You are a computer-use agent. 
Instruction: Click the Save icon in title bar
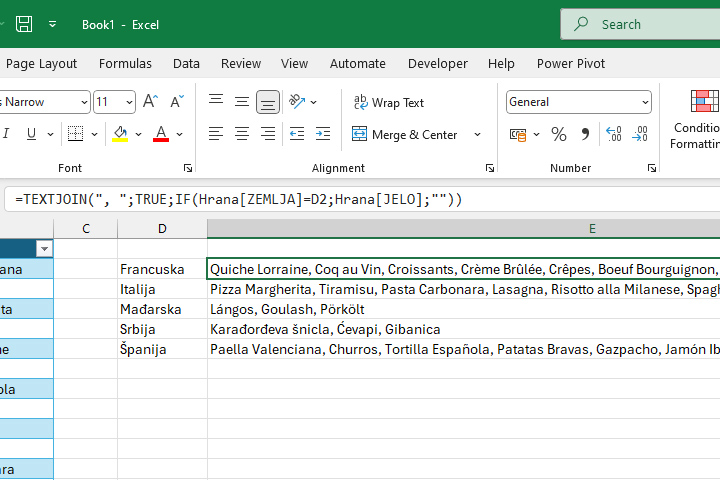[24, 24]
